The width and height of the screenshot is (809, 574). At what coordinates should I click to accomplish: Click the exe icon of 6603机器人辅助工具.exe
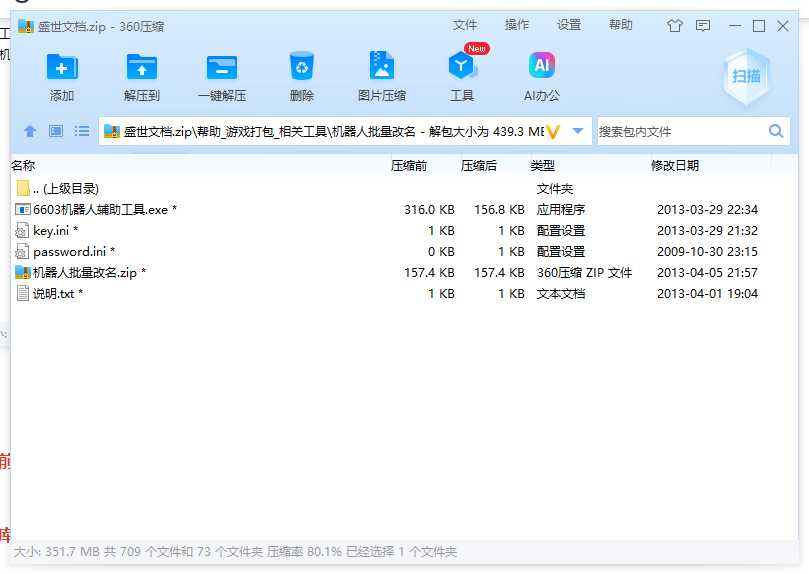[23, 209]
